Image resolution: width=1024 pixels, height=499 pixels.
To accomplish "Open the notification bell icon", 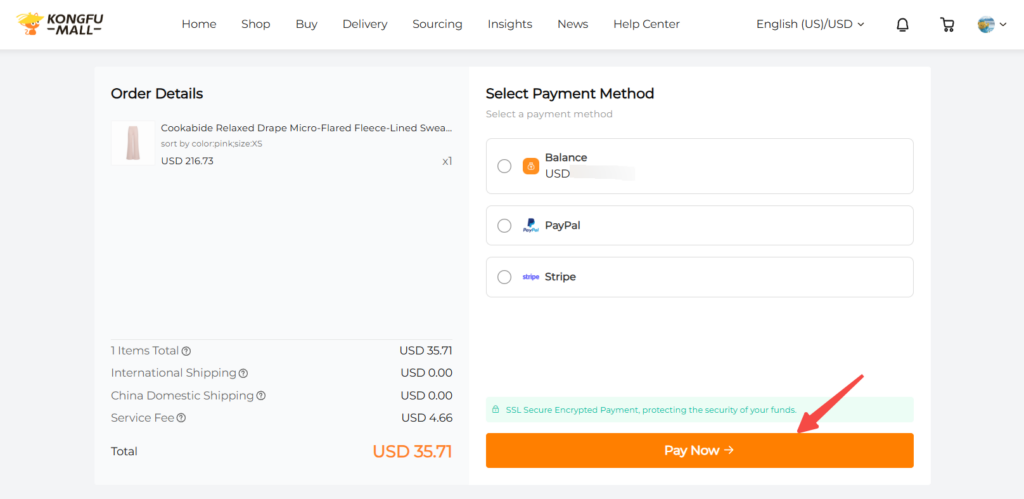I will pyautogui.click(x=903, y=25).
